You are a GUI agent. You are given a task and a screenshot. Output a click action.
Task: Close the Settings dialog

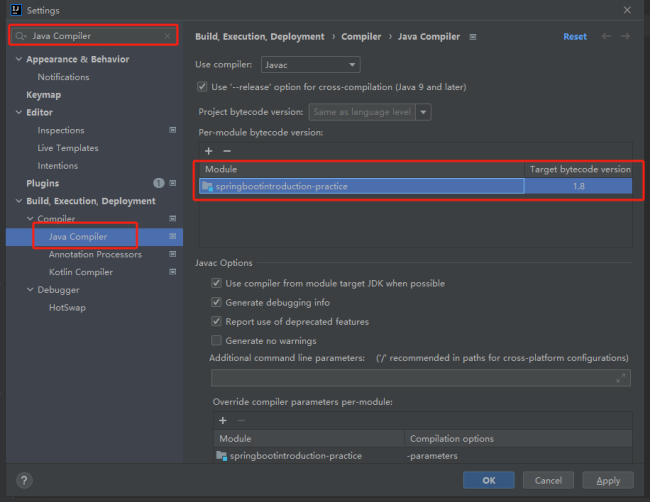point(627,10)
